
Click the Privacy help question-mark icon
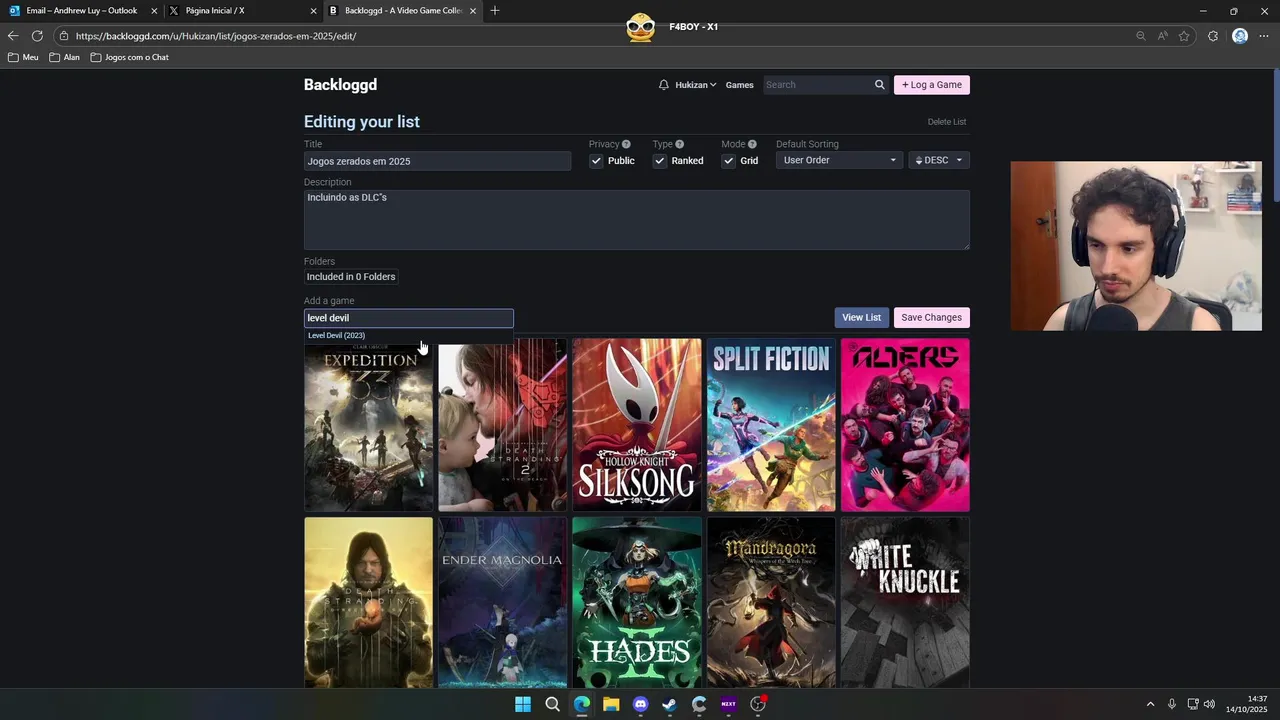point(626,144)
